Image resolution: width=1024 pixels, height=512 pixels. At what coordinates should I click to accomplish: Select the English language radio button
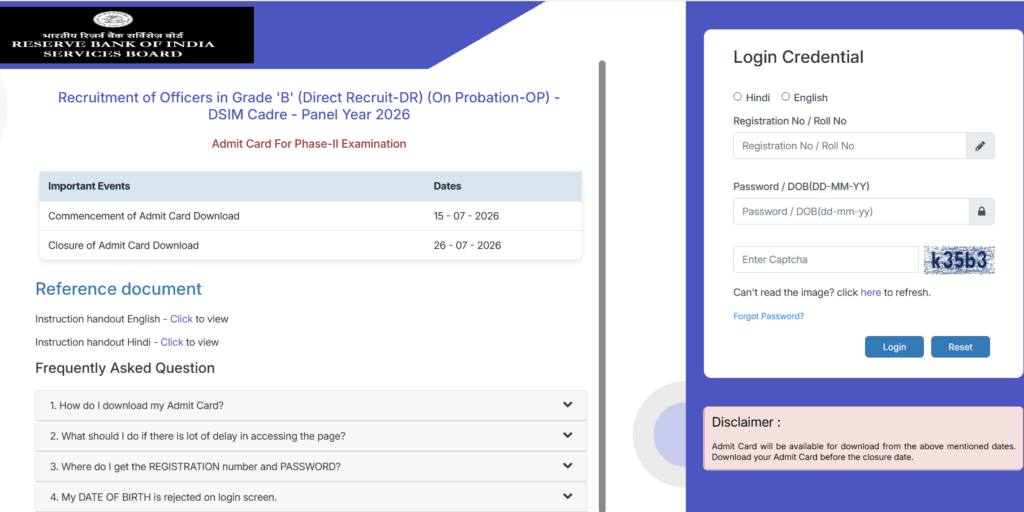786,97
